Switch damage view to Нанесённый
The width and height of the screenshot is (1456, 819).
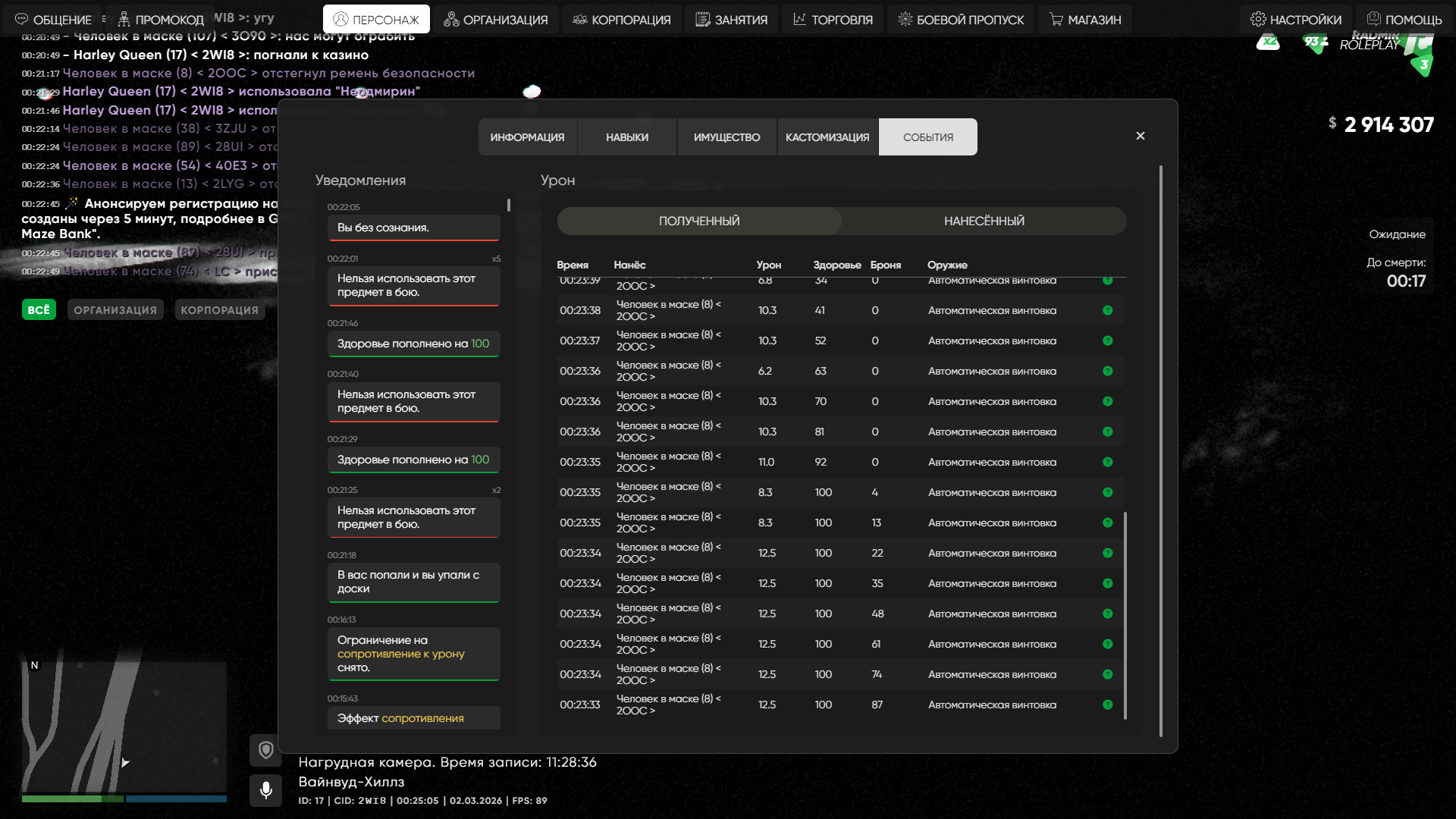(984, 221)
